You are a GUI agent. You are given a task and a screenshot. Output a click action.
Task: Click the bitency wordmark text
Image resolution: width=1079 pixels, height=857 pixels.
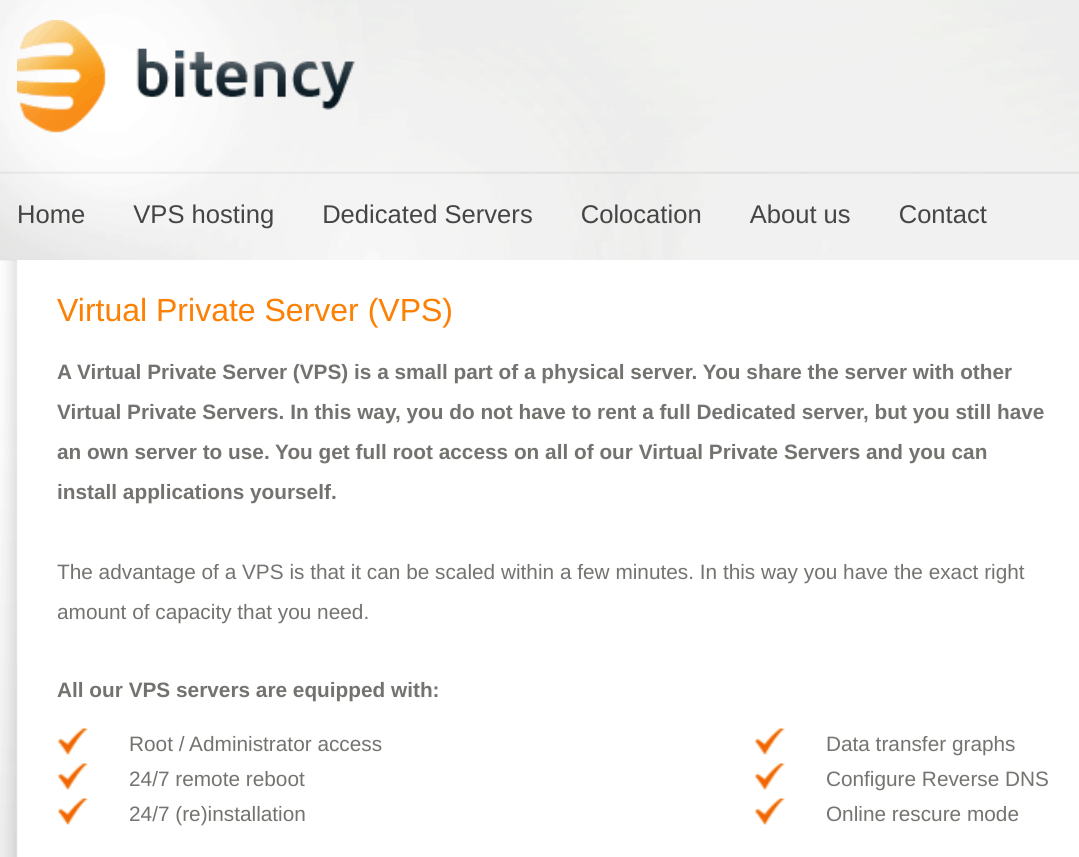(245, 77)
